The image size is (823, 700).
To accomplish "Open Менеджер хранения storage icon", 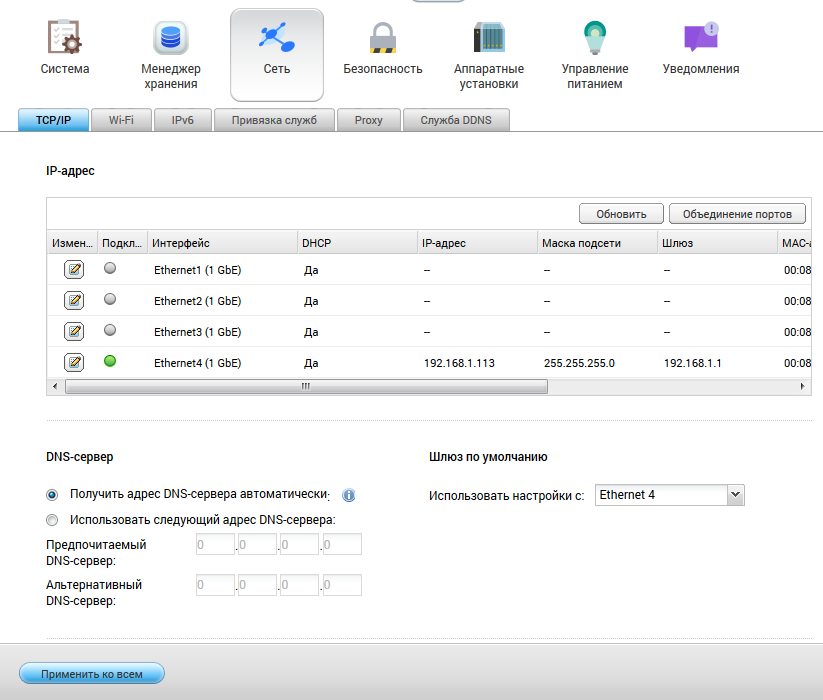I will coord(171,38).
